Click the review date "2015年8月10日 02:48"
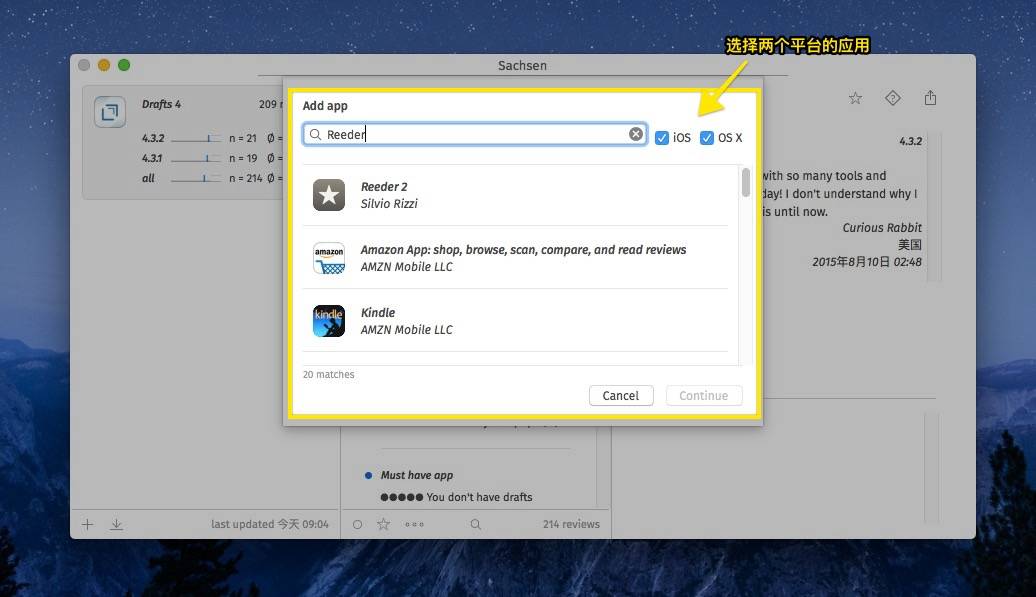The height and width of the screenshot is (597, 1036). click(x=867, y=262)
